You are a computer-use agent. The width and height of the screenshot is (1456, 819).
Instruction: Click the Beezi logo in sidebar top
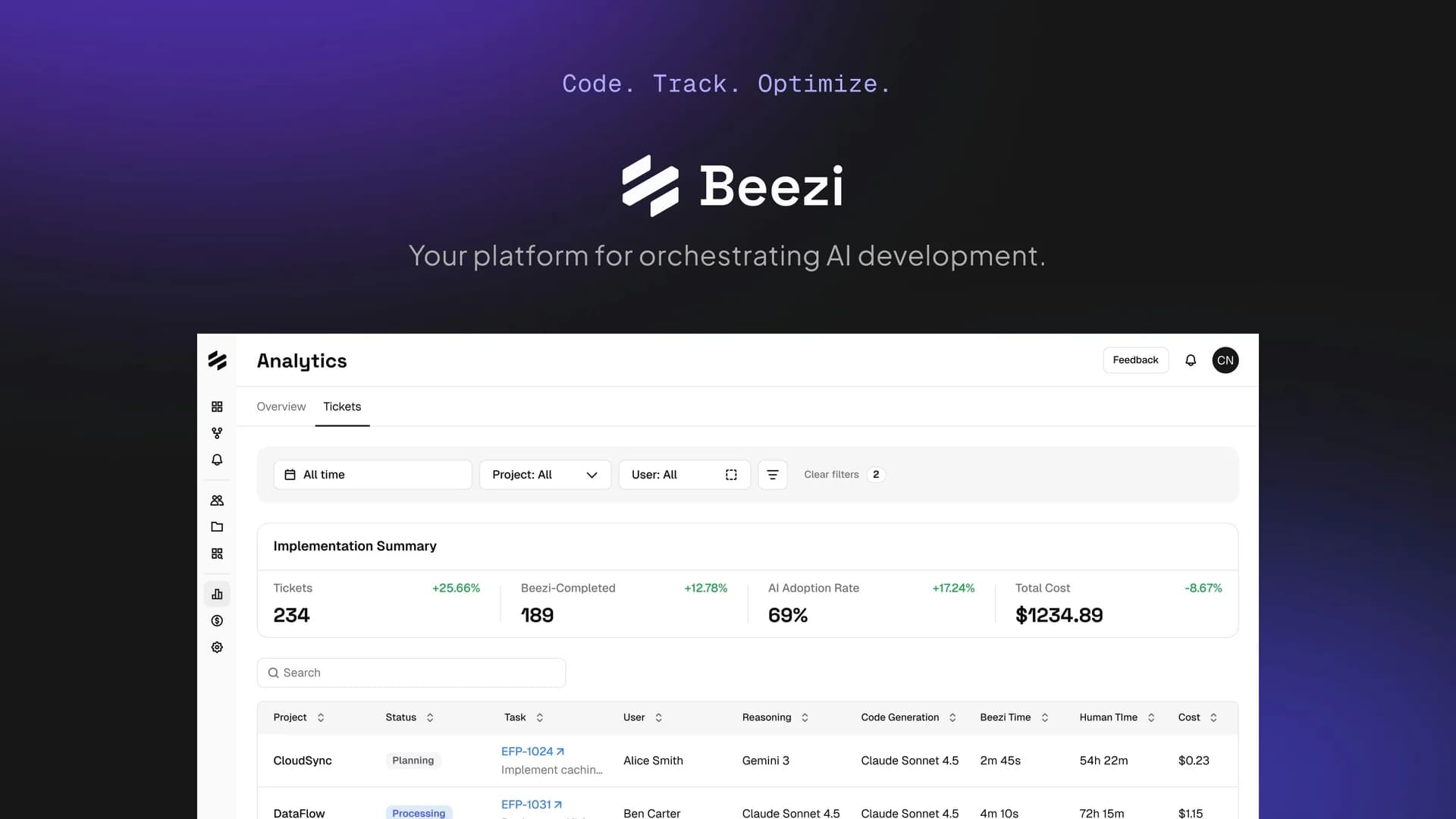tap(217, 361)
